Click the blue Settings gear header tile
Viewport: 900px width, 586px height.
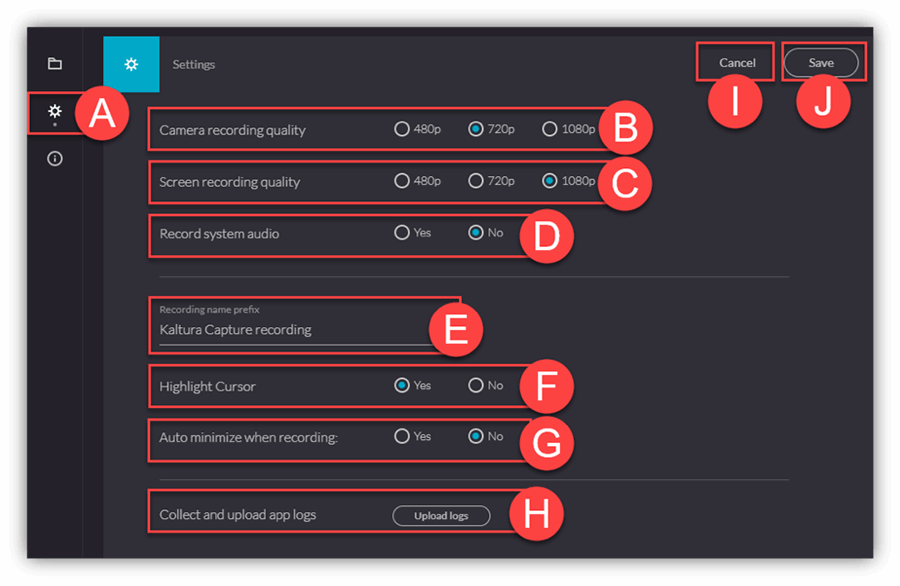[131, 64]
